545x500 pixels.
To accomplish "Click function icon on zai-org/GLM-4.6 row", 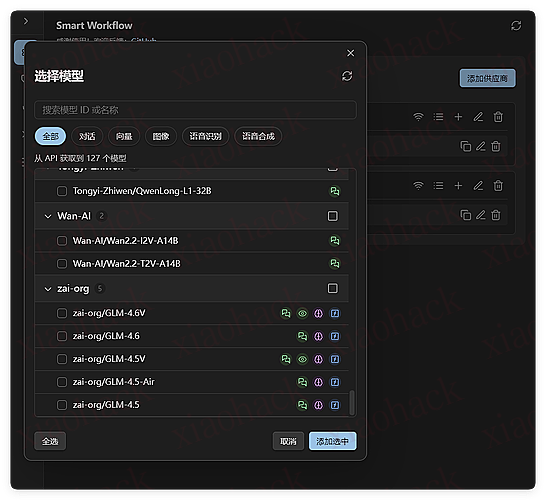I will 335,336.
